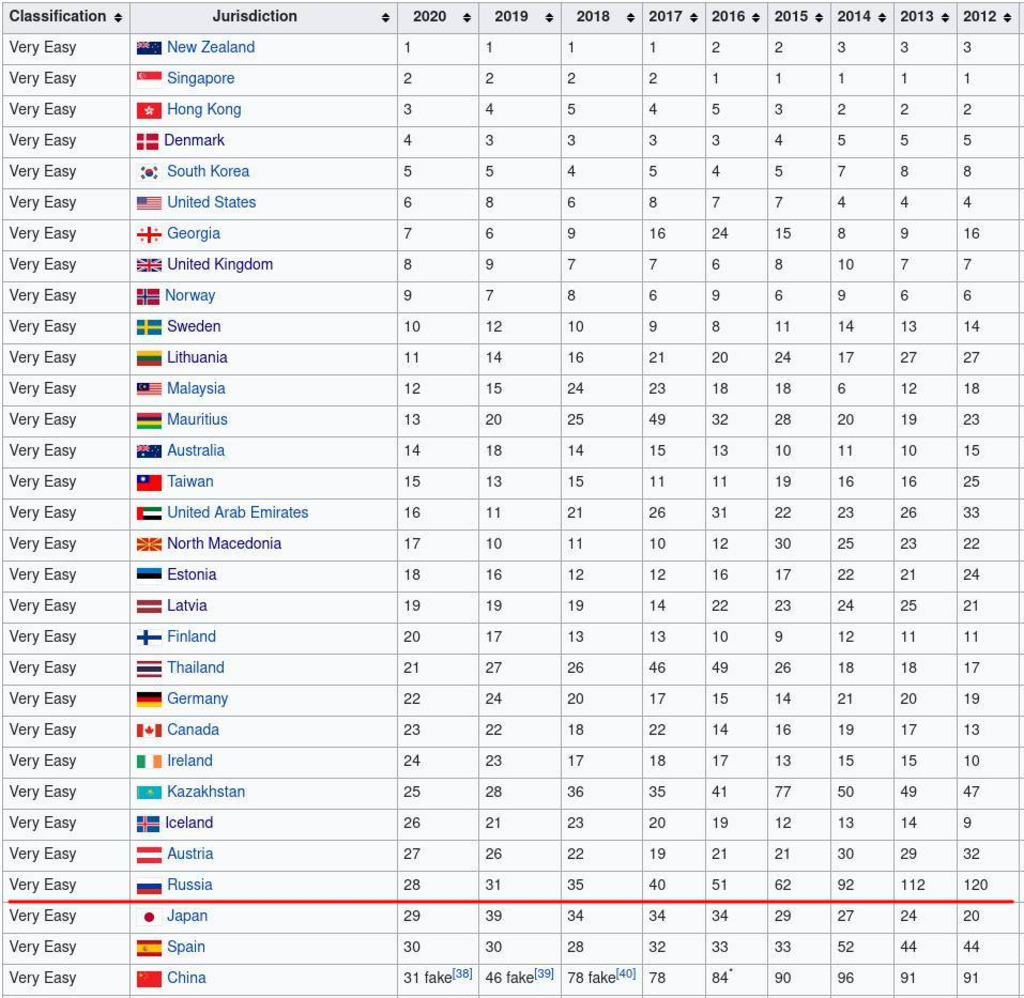
Task: Follow the North Macedonia link
Action: pos(224,543)
